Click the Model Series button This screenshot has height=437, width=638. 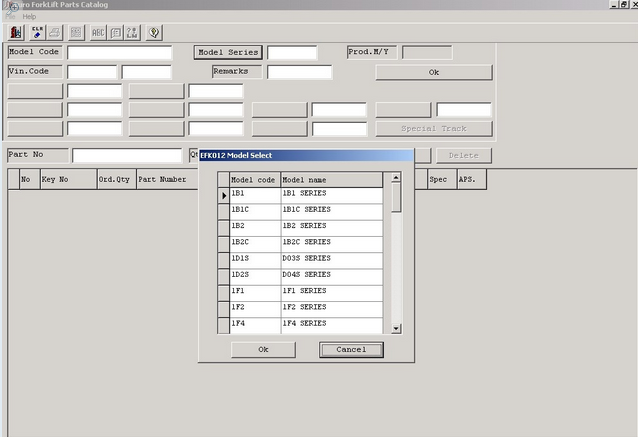coord(228,52)
